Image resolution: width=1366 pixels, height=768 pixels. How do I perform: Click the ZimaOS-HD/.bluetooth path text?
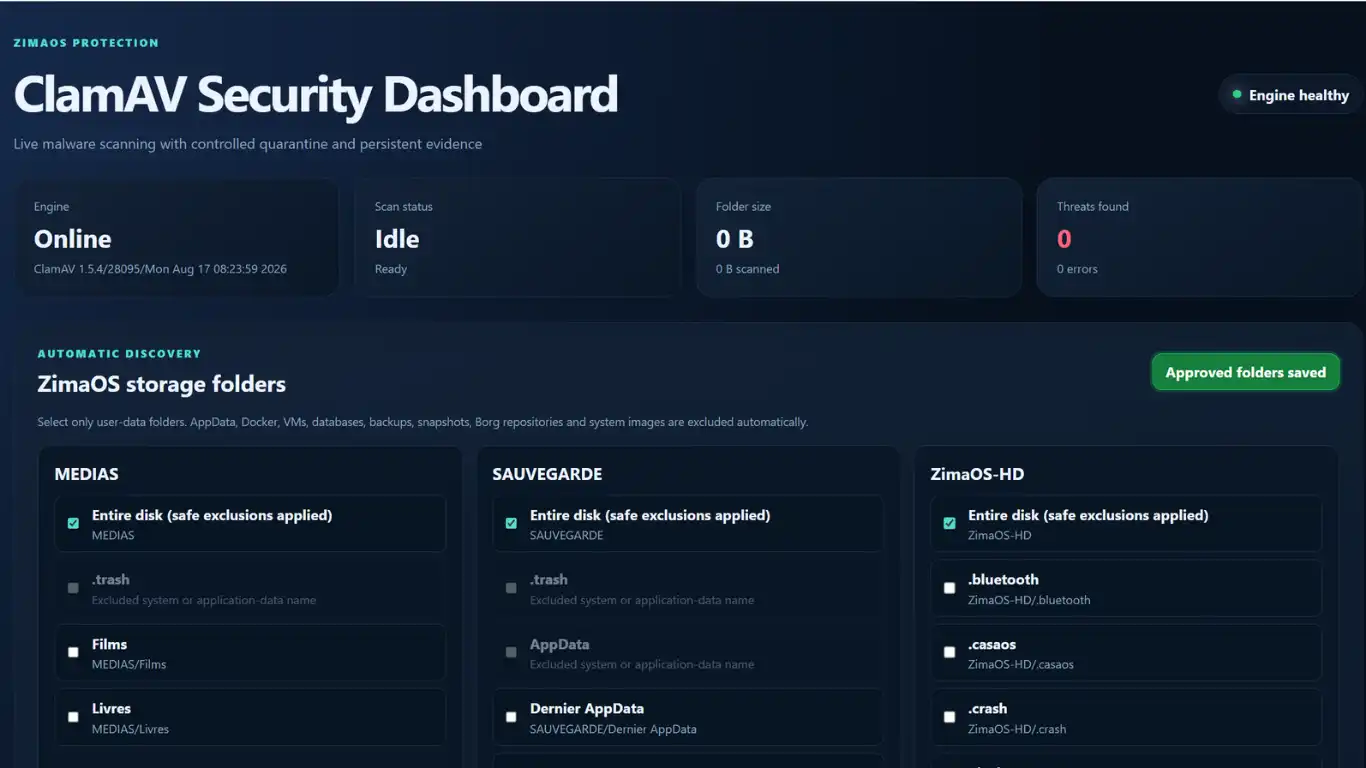[1029, 601]
